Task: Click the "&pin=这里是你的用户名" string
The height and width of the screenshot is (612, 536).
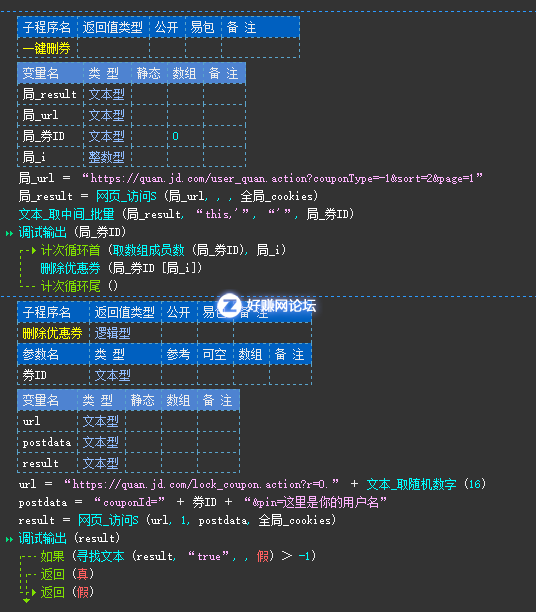Action: coord(315,502)
